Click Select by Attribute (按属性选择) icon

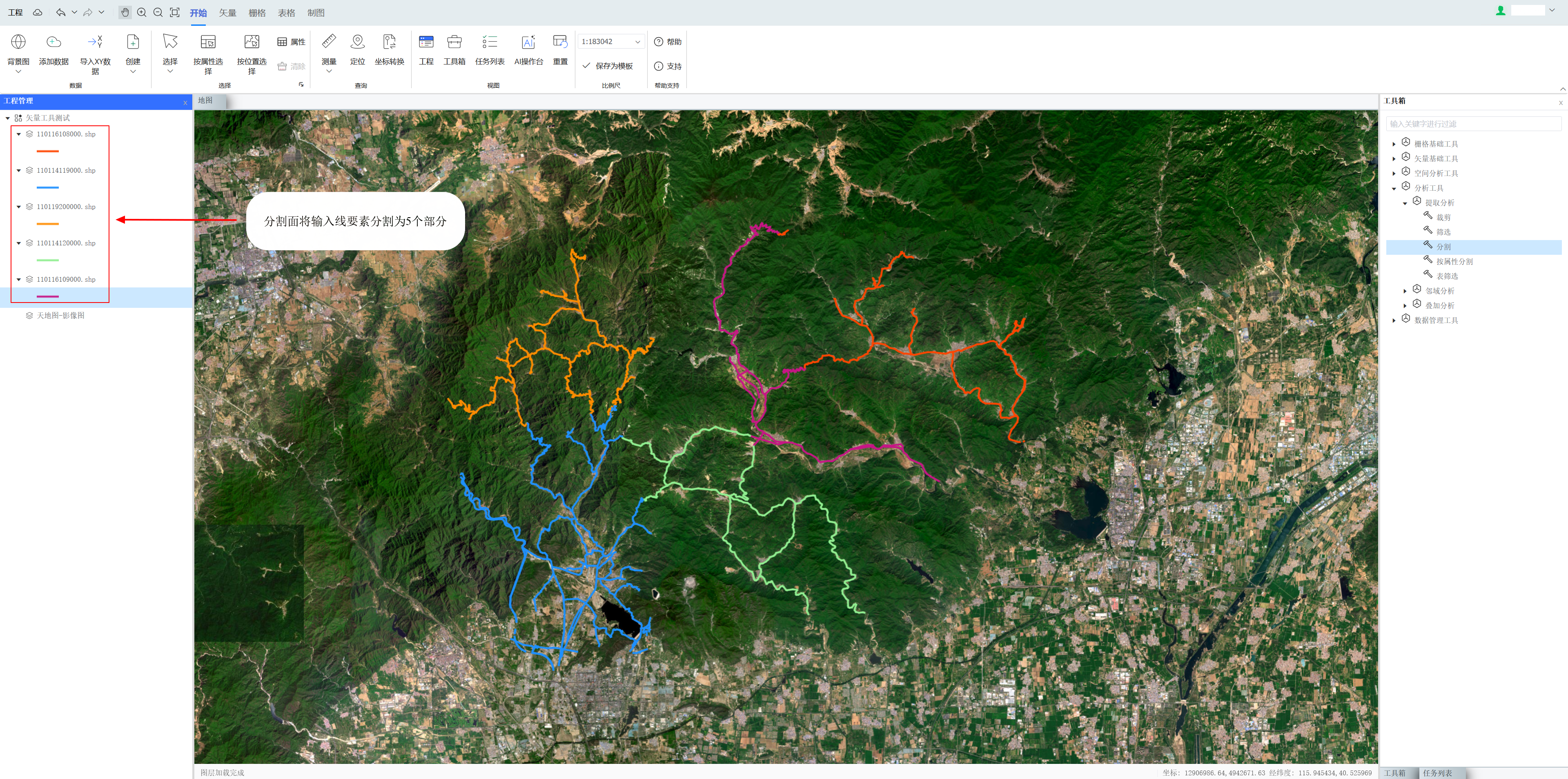(207, 42)
